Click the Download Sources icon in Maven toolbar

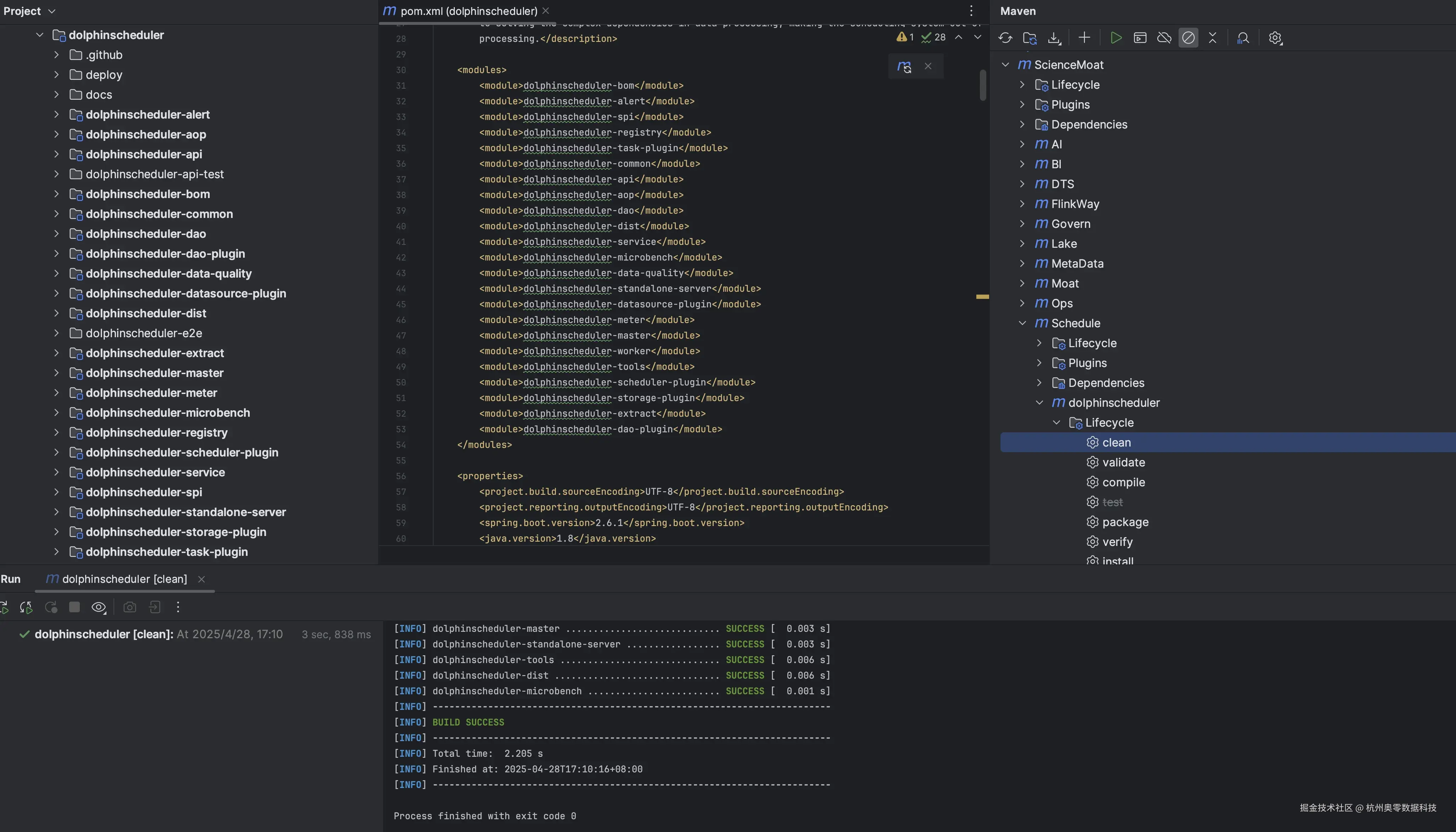click(x=1054, y=38)
